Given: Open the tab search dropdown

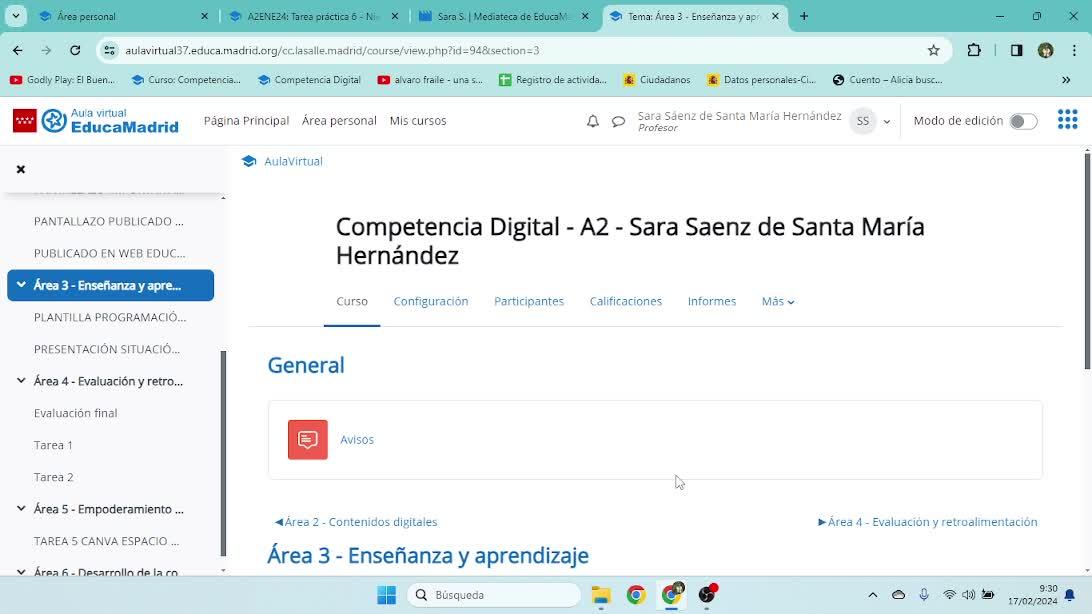Looking at the screenshot, I should click(15, 16).
